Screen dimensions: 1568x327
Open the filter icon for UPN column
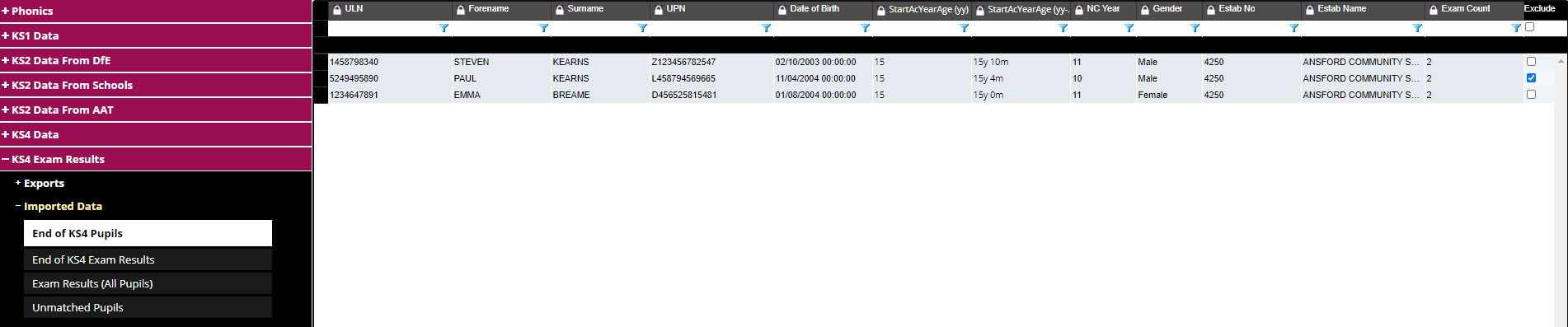pos(766,28)
